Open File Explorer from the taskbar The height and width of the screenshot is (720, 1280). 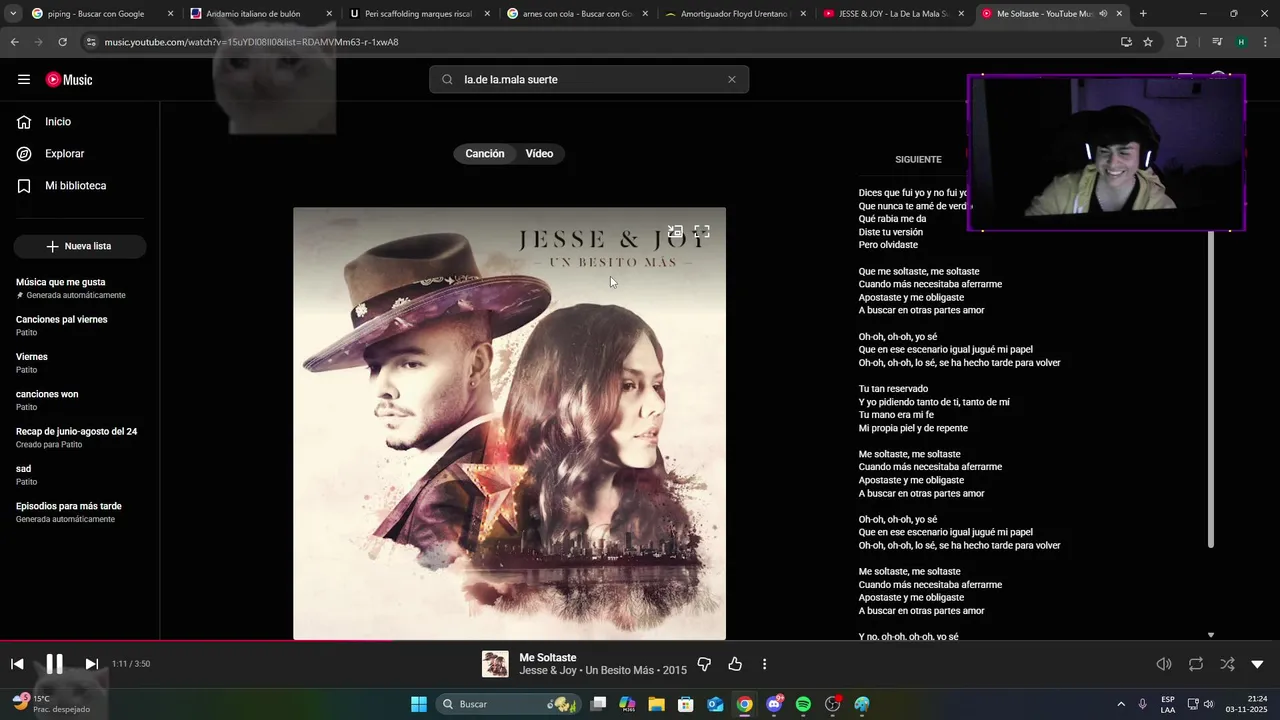[x=657, y=704]
